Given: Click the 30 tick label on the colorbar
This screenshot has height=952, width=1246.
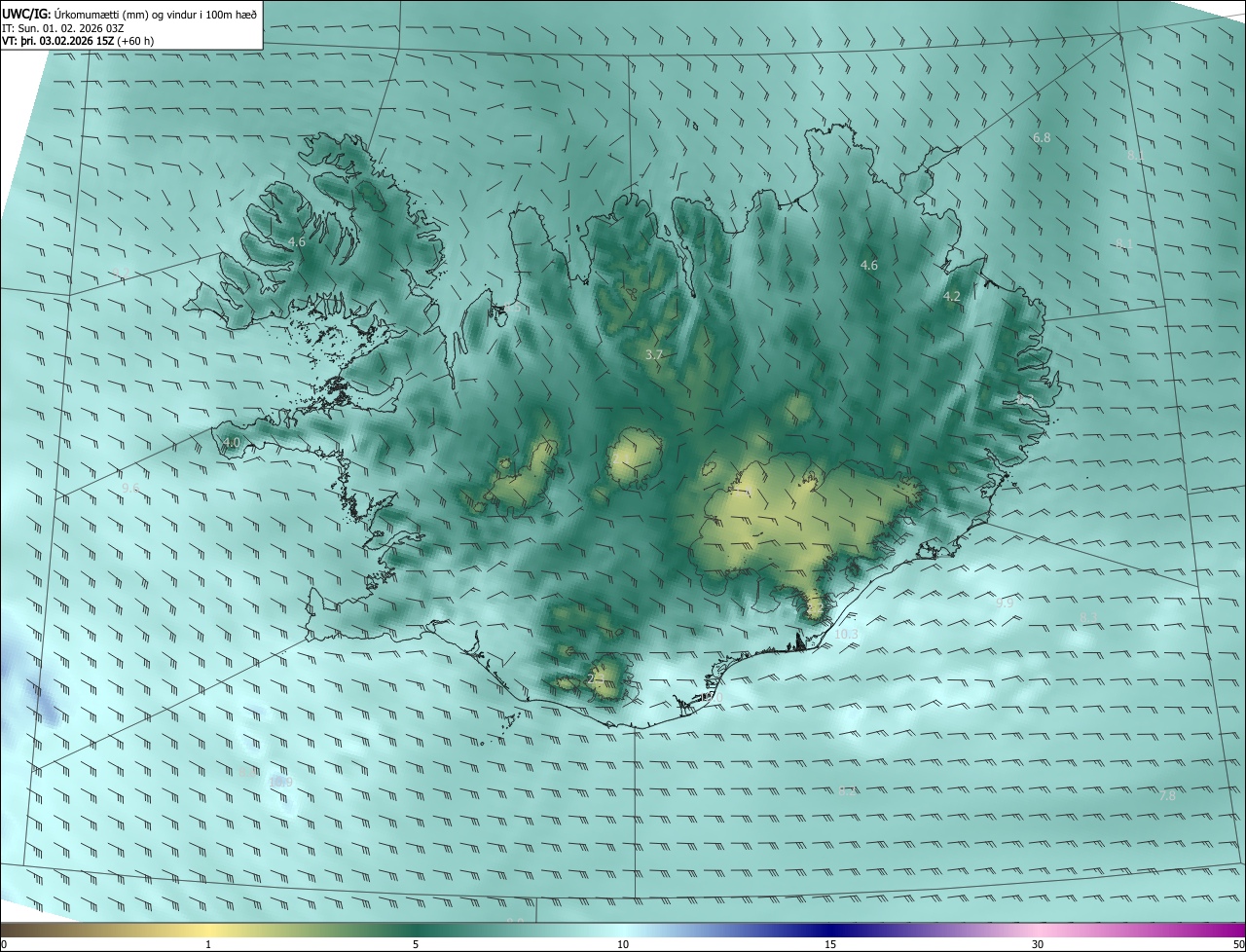Looking at the screenshot, I should [x=1038, y=944].
